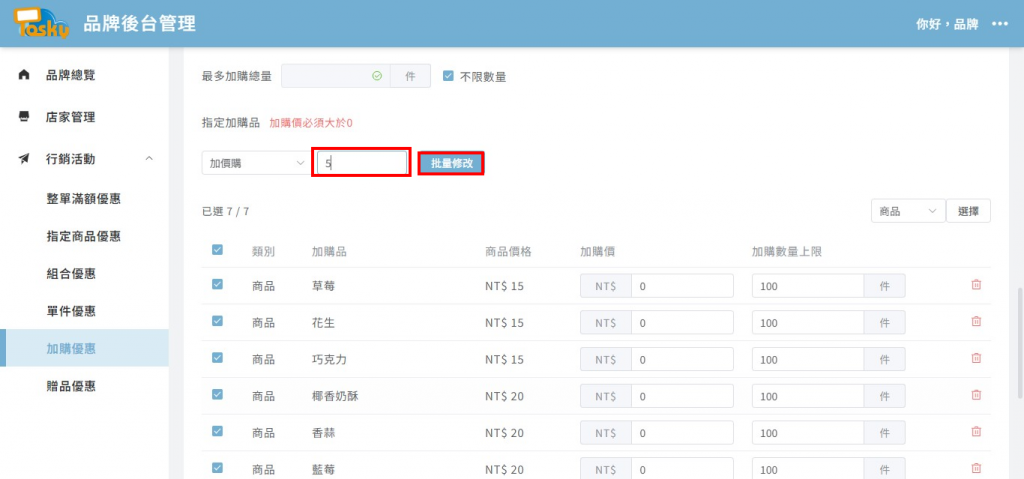This screenshot has height=479, width=1024.
Task: Click the 批量修改 button
Action: (x=451, y=163)
